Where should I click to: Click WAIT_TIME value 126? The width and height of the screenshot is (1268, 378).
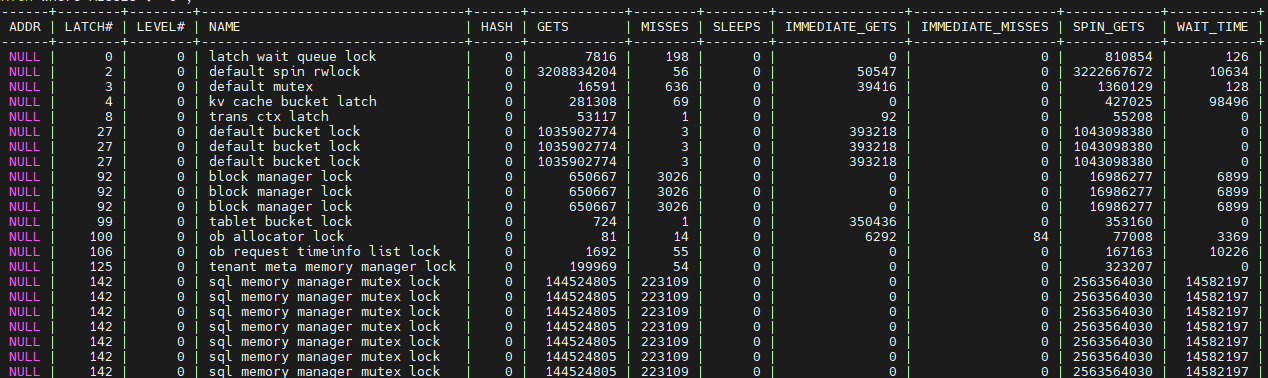pyautogui.click(x=1237, y=57)
